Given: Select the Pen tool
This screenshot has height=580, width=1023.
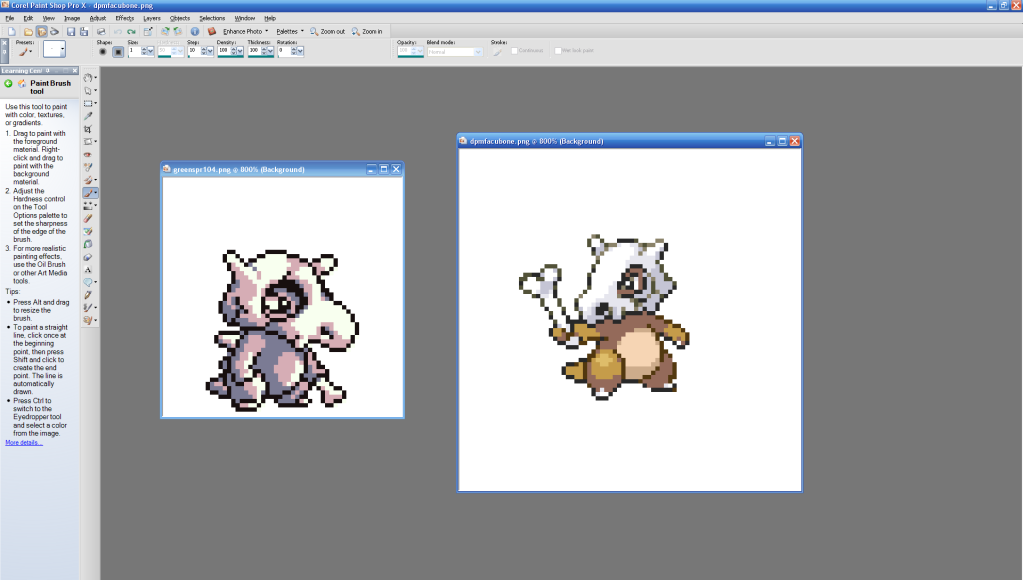Looking at the screenshot, I should coord(88,295).
